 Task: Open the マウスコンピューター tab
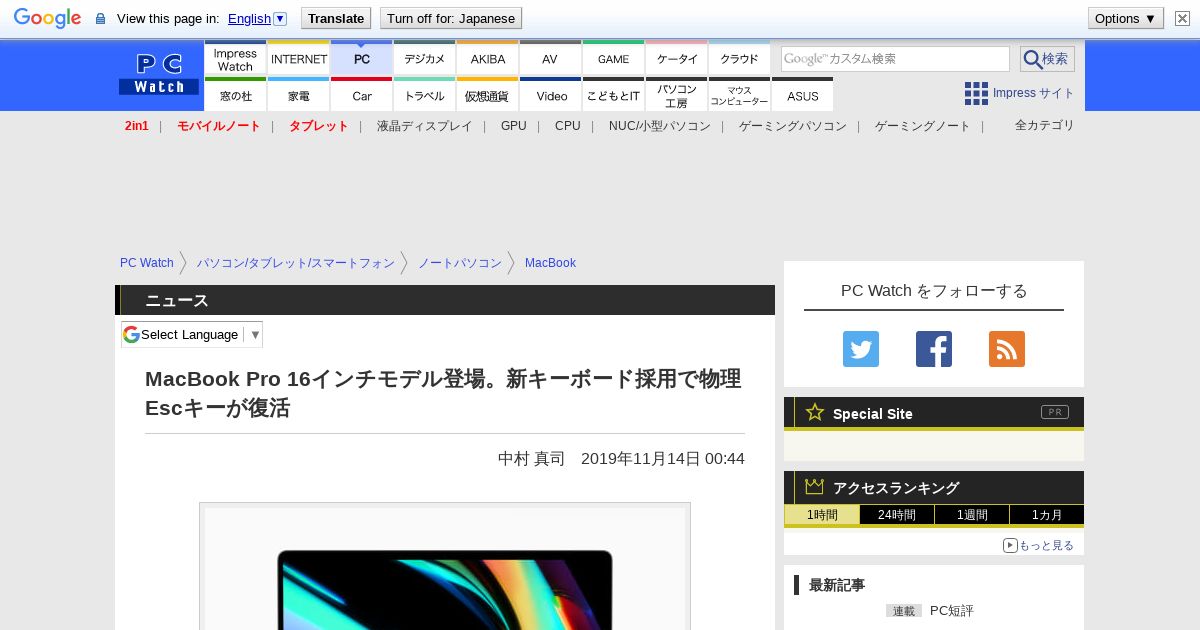point(739,95)
